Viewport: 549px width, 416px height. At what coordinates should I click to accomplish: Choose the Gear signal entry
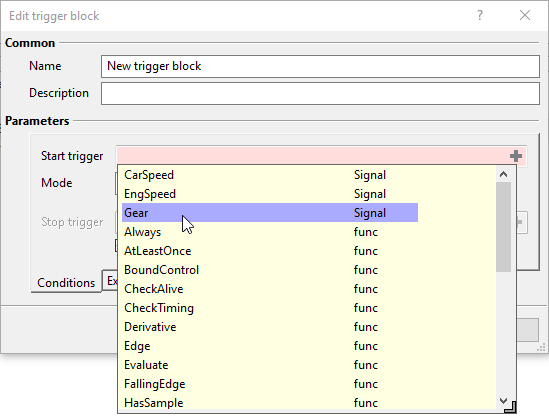[x=270, y=213]
